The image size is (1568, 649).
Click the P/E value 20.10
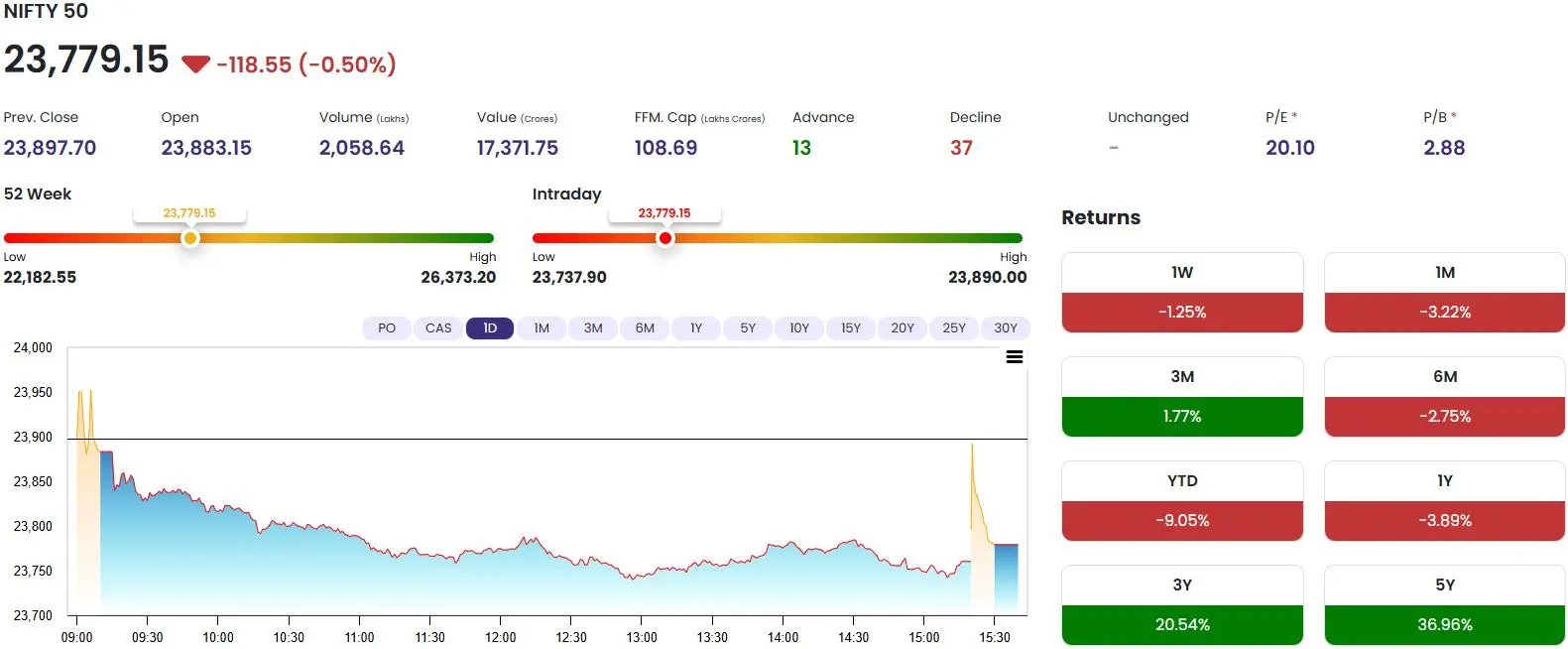click(x=1290, y=148)
